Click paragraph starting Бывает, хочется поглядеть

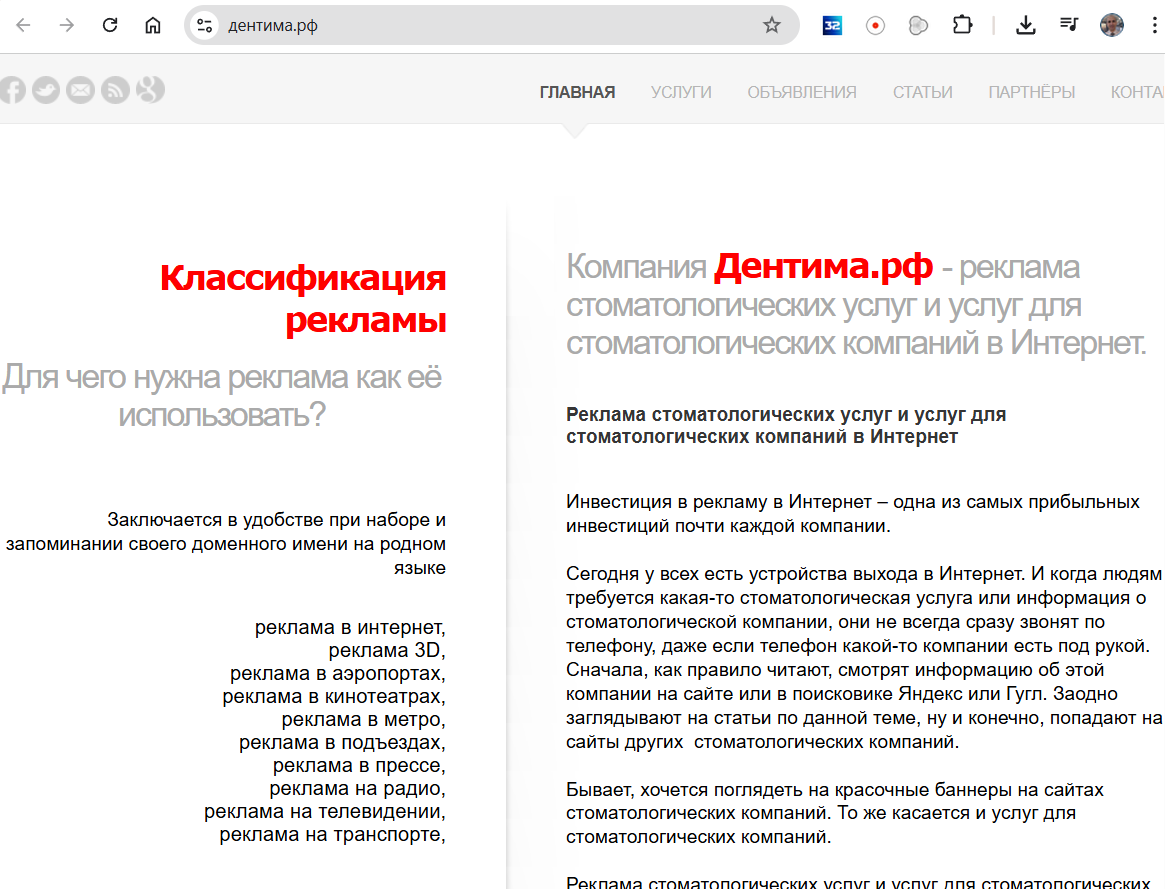pyautogui.click(x=834, y=813)
